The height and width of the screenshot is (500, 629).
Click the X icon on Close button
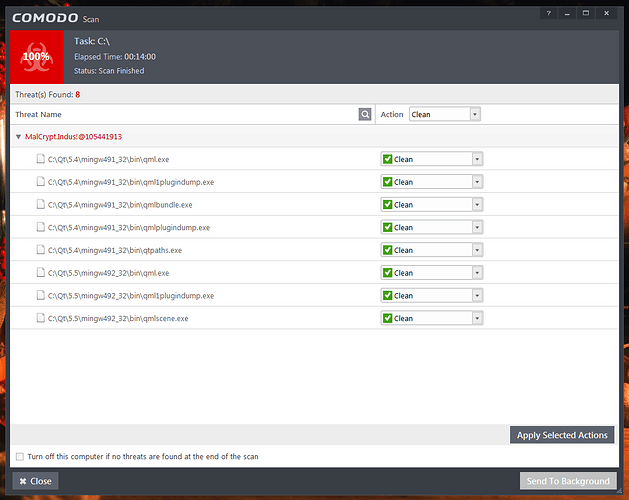tap(23, 481)
